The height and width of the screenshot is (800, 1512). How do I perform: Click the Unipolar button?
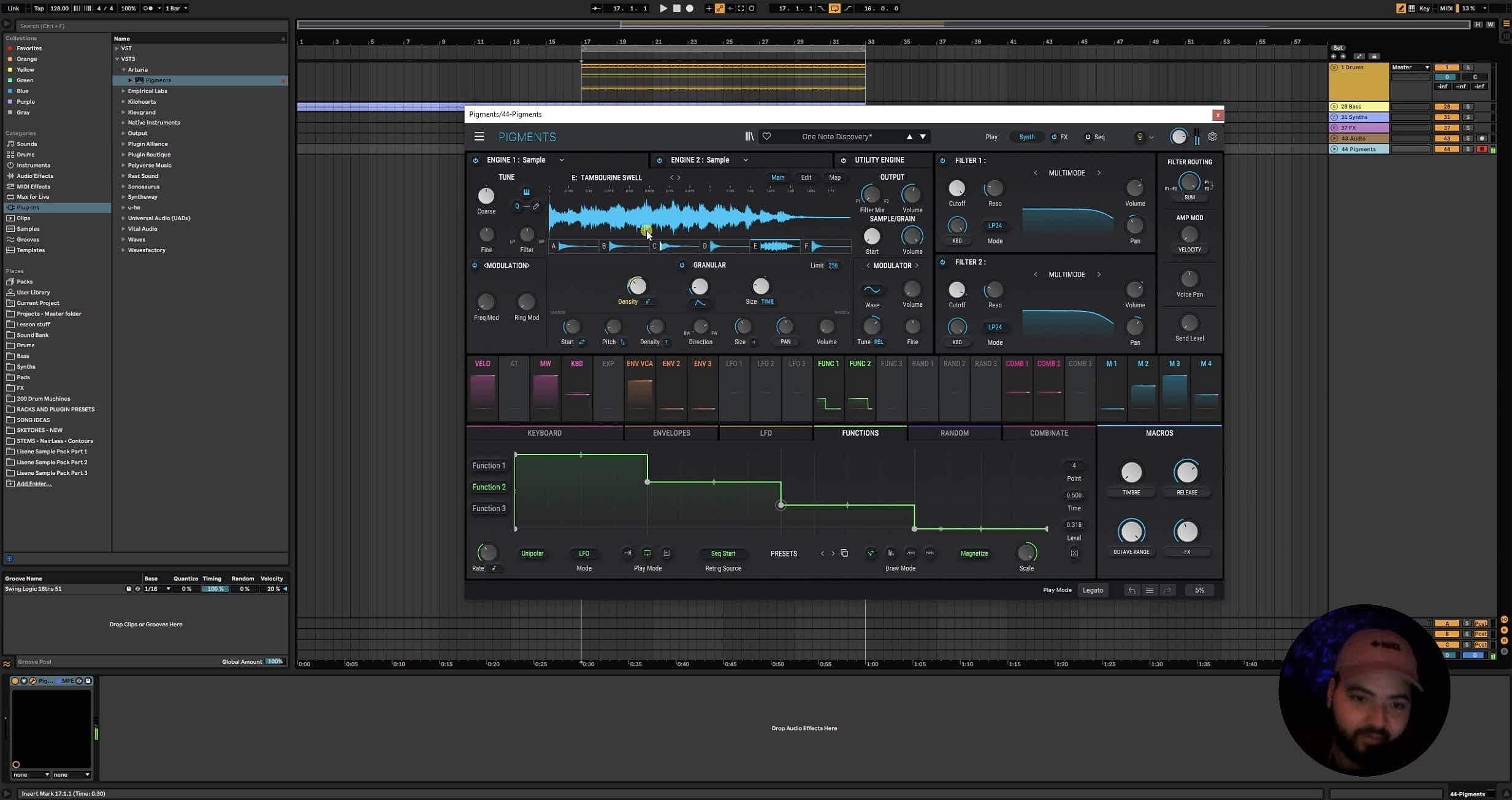click(x=532, y=553)
